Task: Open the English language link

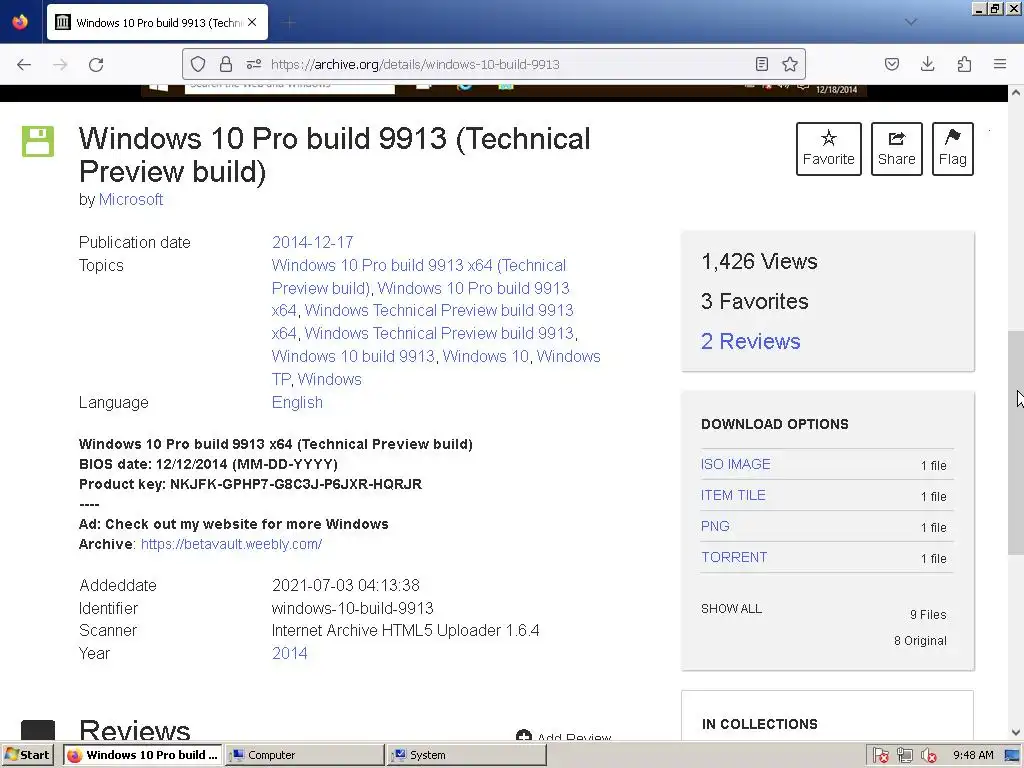Action: [x=297, y=402]
